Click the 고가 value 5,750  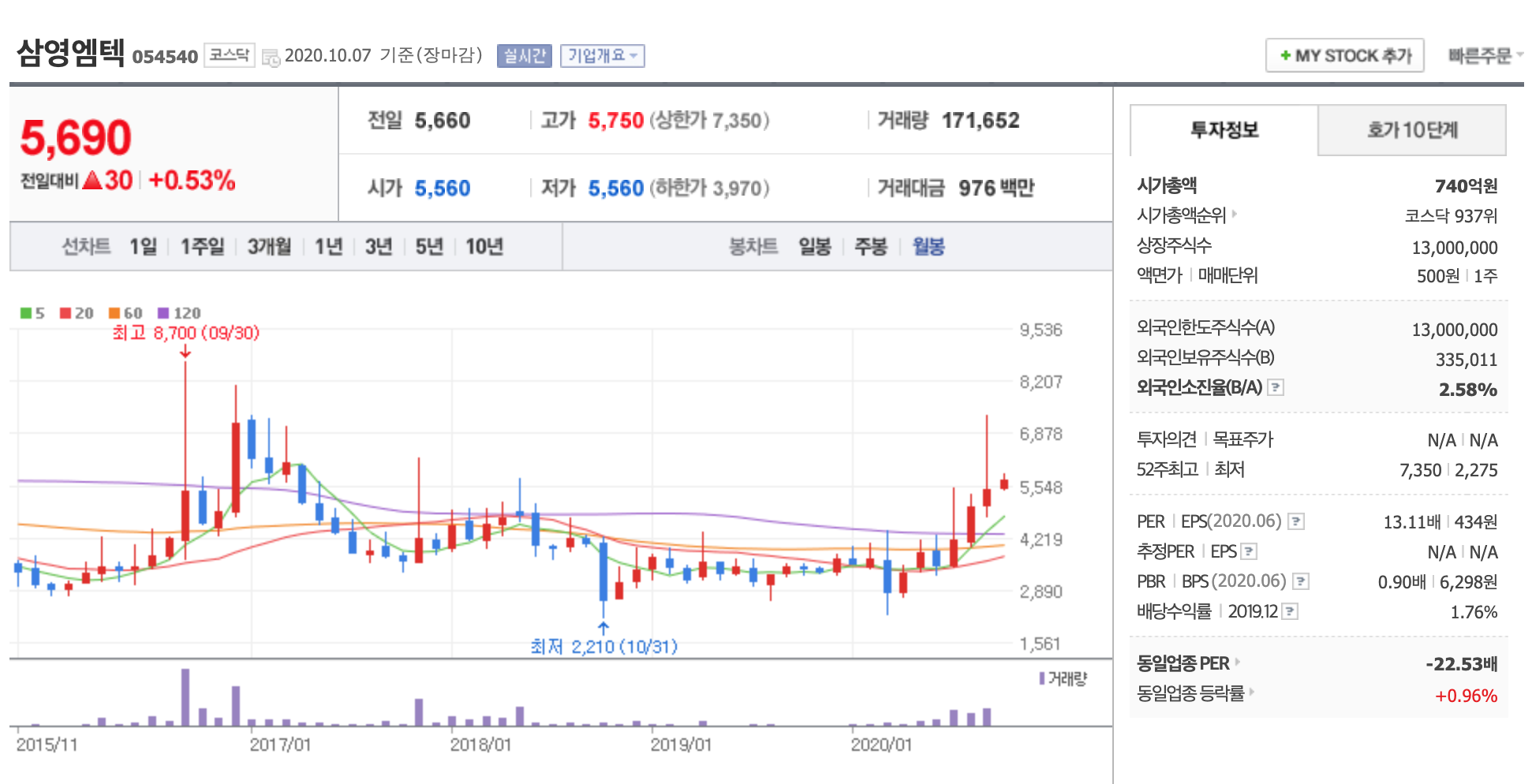point(616,121)
